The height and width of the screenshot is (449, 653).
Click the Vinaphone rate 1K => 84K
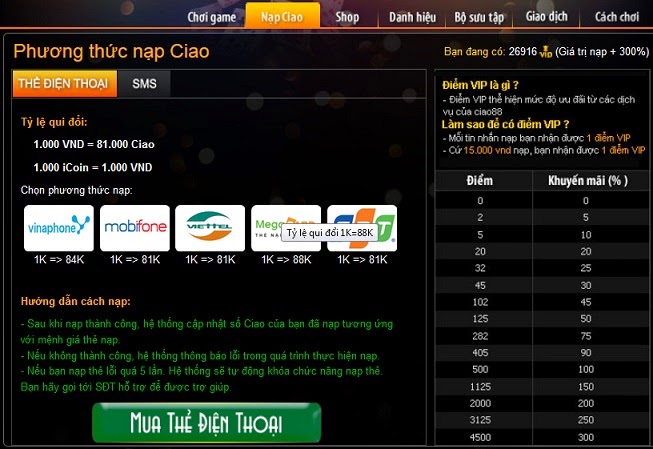pos(59,259)
